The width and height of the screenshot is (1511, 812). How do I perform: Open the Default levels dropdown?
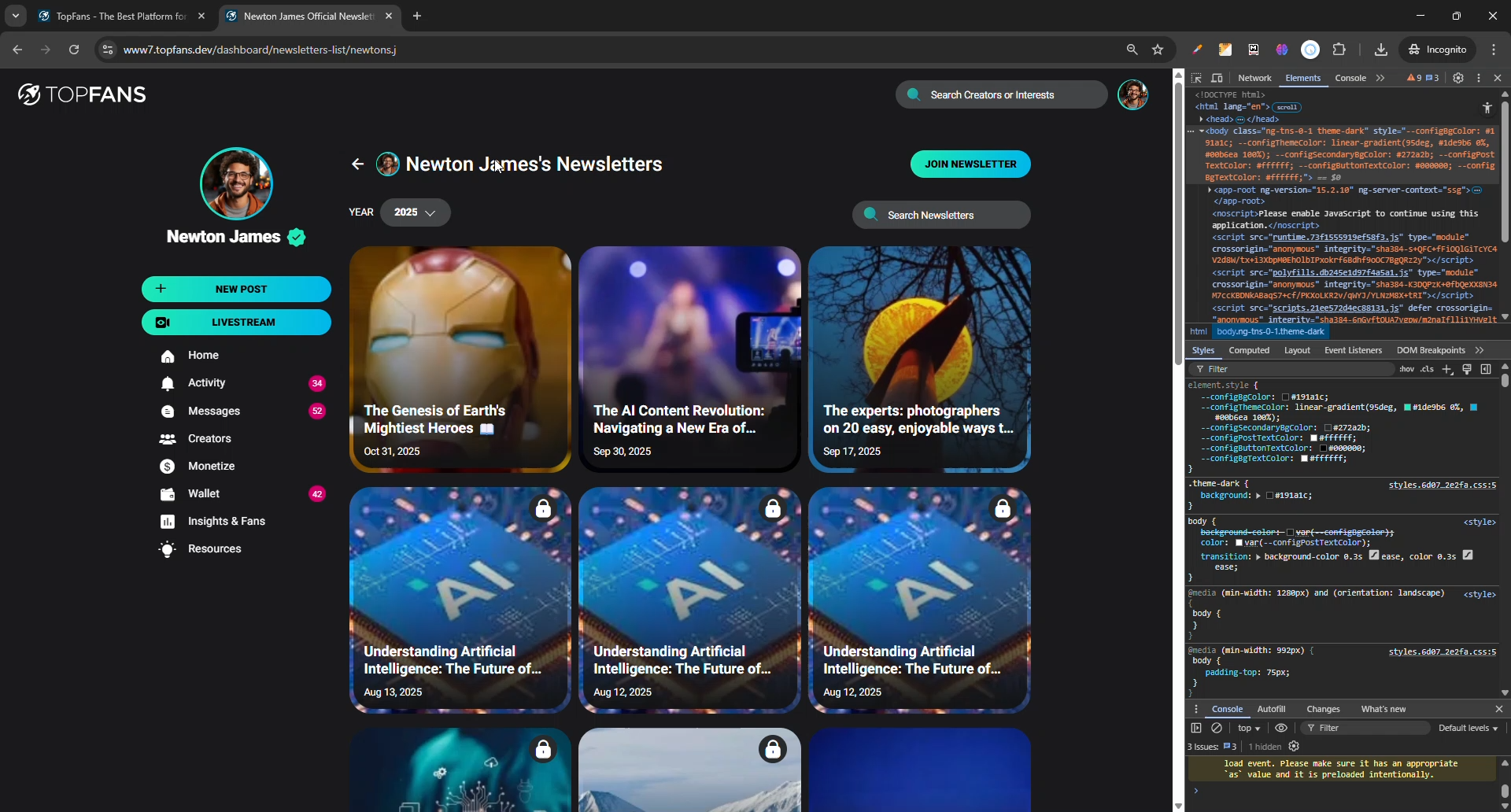pyautogui.click(x=1468, y=729)
